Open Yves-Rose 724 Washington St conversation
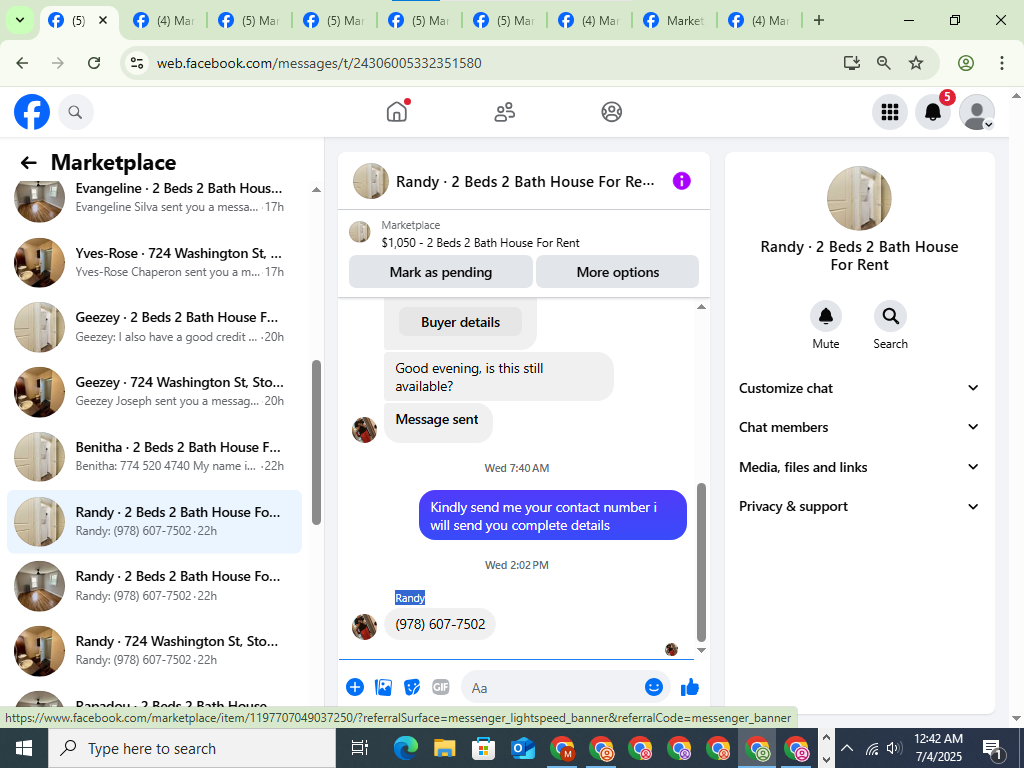This screenshot has height=768, width=1024. pyautogui.click(x=155, y=262)
